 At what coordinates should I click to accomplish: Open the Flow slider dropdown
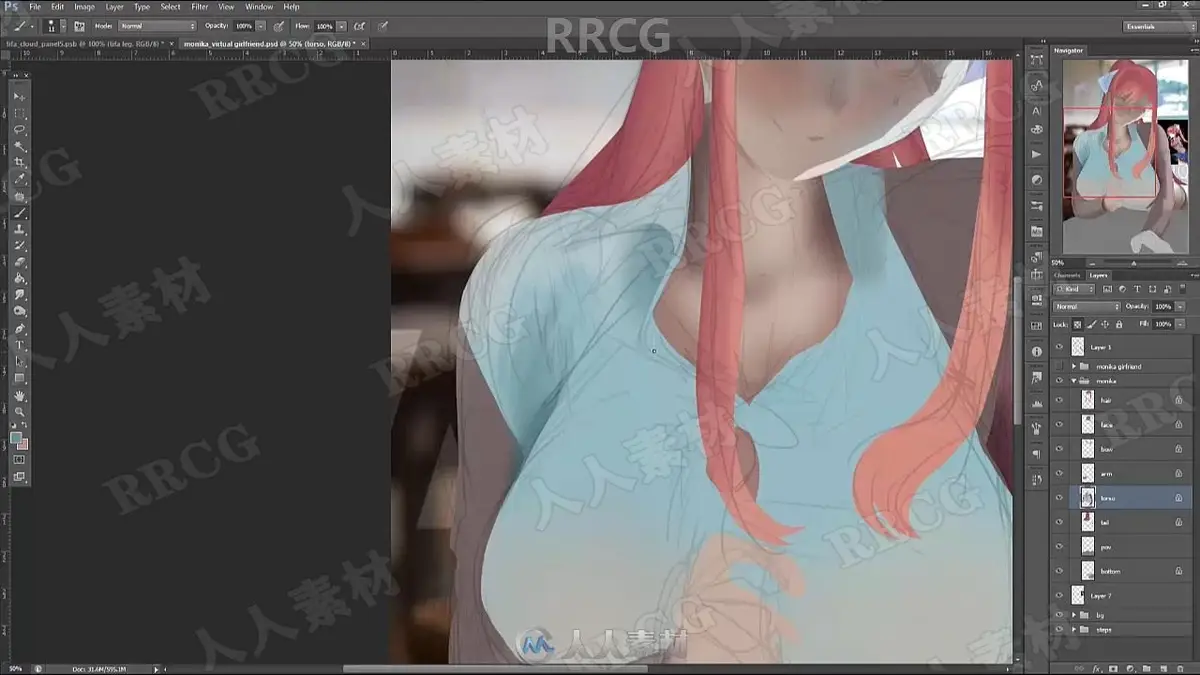point(342,25)
